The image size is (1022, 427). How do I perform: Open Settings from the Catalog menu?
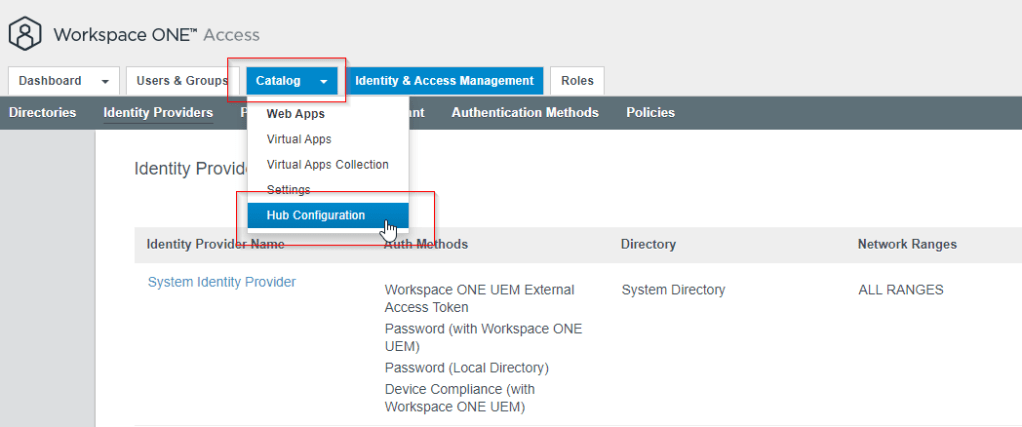click(x=288, y=189)
